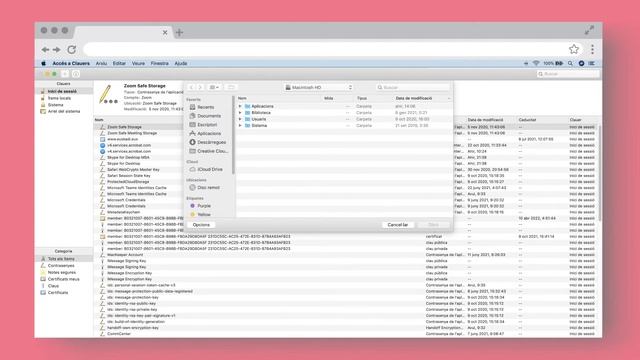
Task: Expand the Biblioteca folder triangle
Action: 240,113
